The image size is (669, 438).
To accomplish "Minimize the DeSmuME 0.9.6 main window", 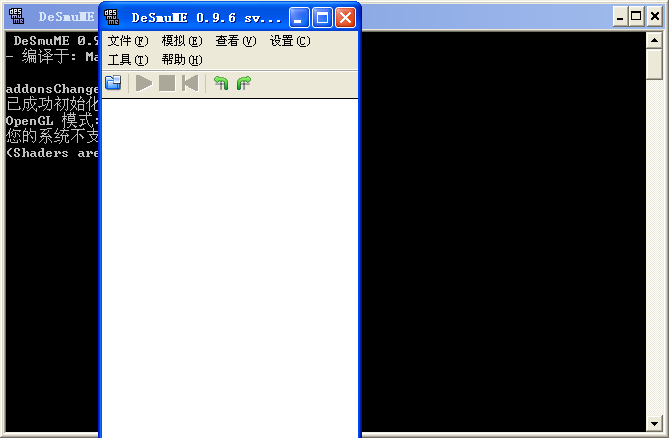I will click(x=299, y=18).
